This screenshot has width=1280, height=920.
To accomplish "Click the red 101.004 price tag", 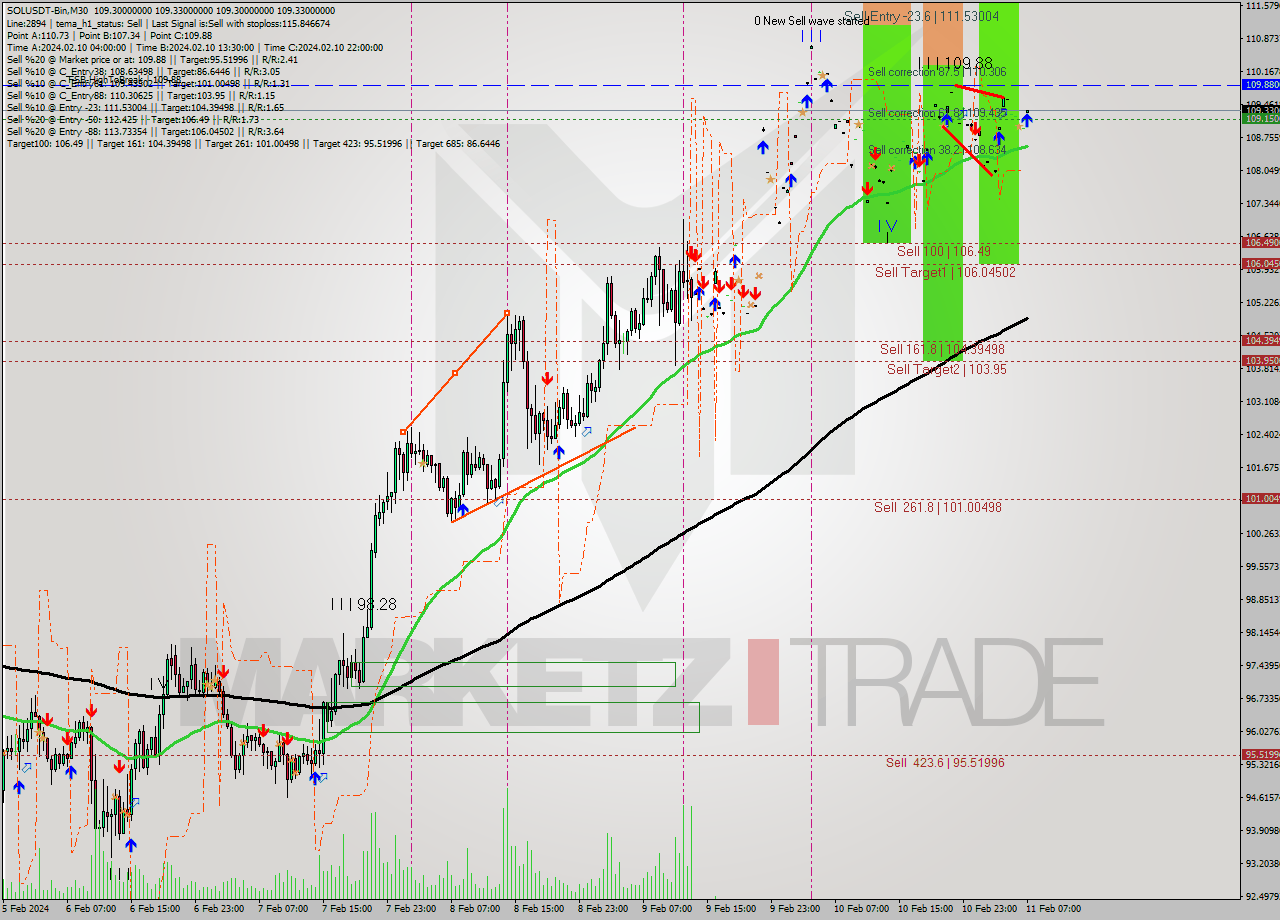I will point(1260,498).
